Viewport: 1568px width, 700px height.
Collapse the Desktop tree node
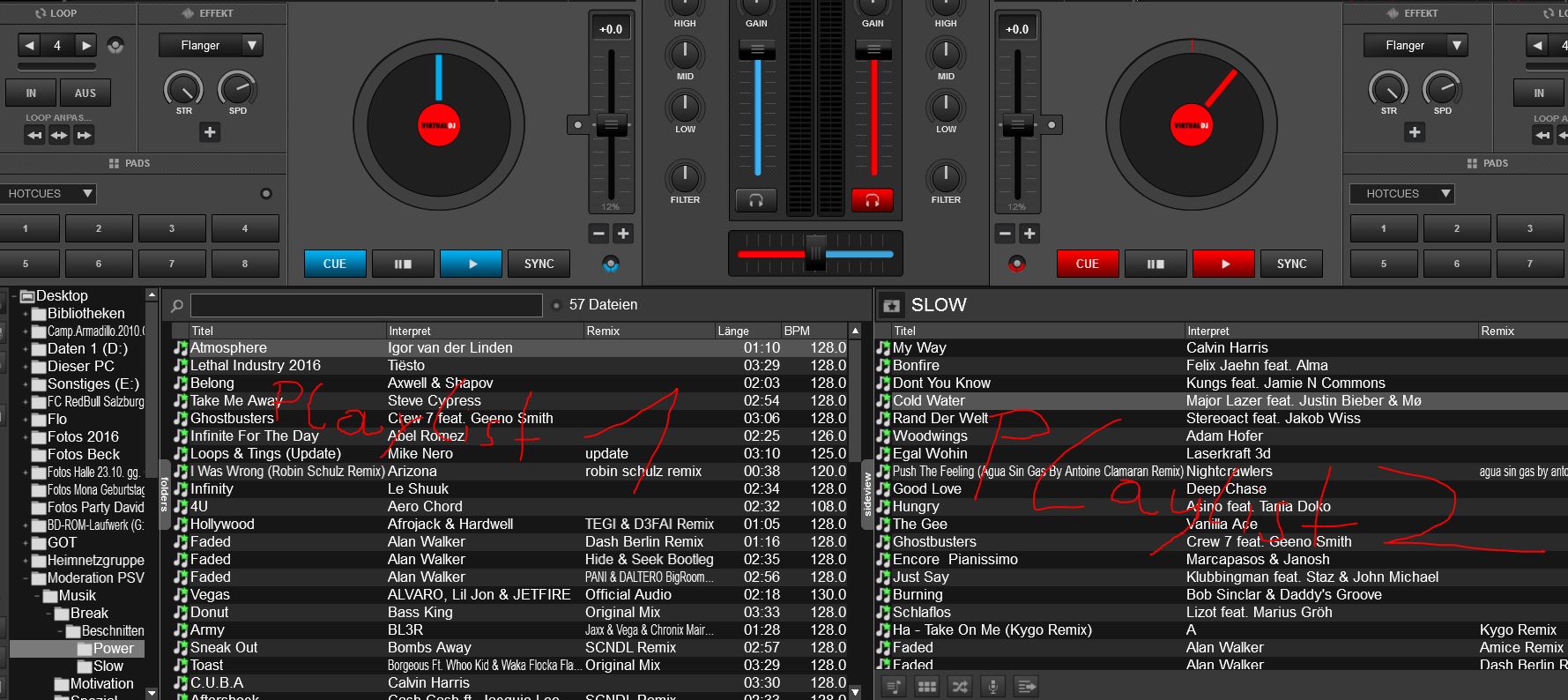tap(14, 296)
